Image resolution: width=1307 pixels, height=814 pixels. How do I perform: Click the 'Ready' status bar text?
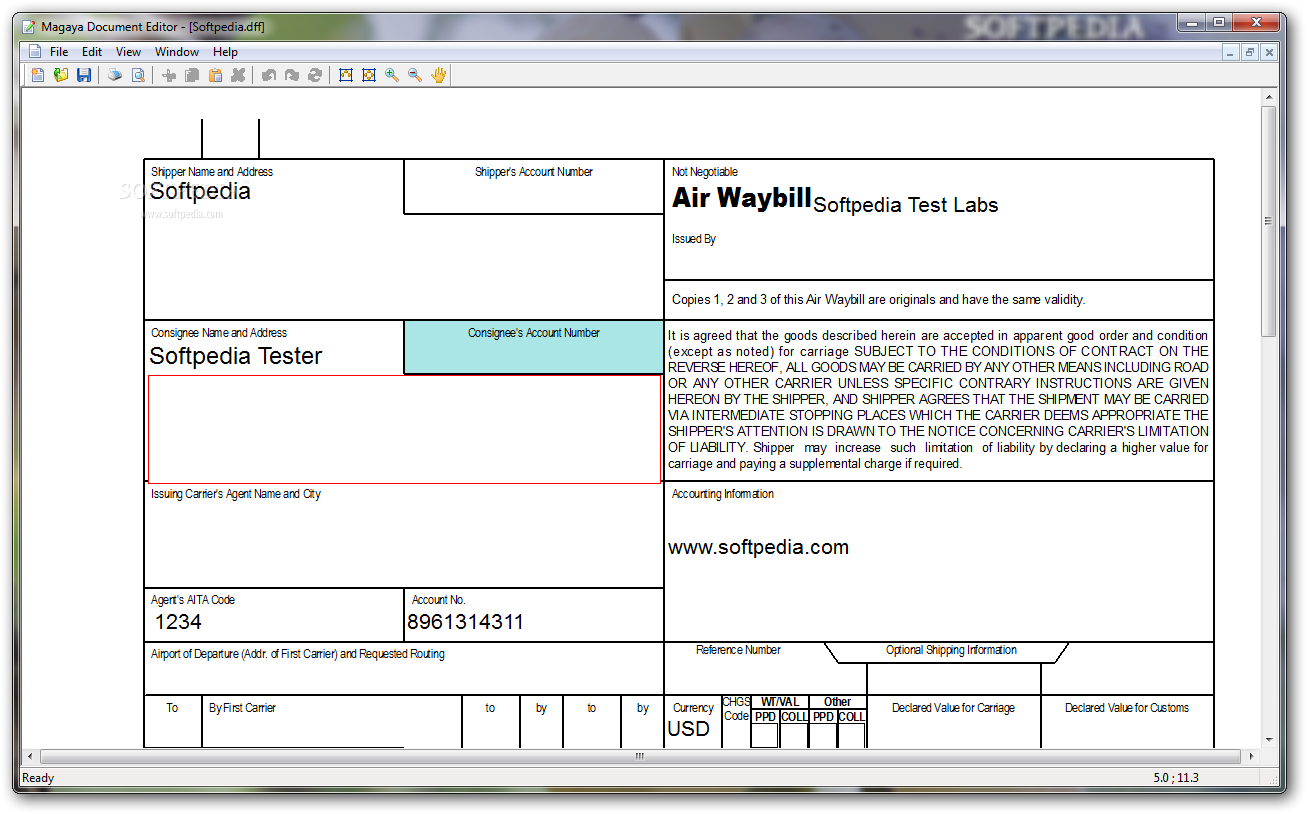pos(38,778)
